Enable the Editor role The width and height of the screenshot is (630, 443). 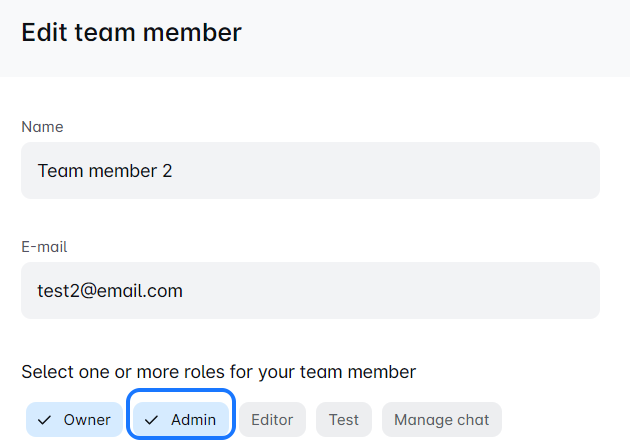[x=272, y=420]
